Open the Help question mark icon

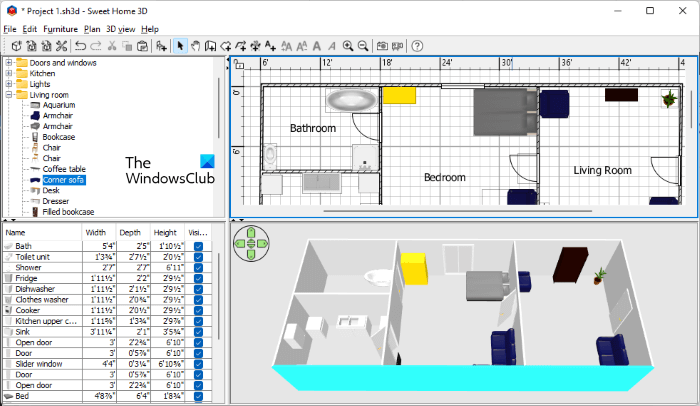[x=417, y=46]
